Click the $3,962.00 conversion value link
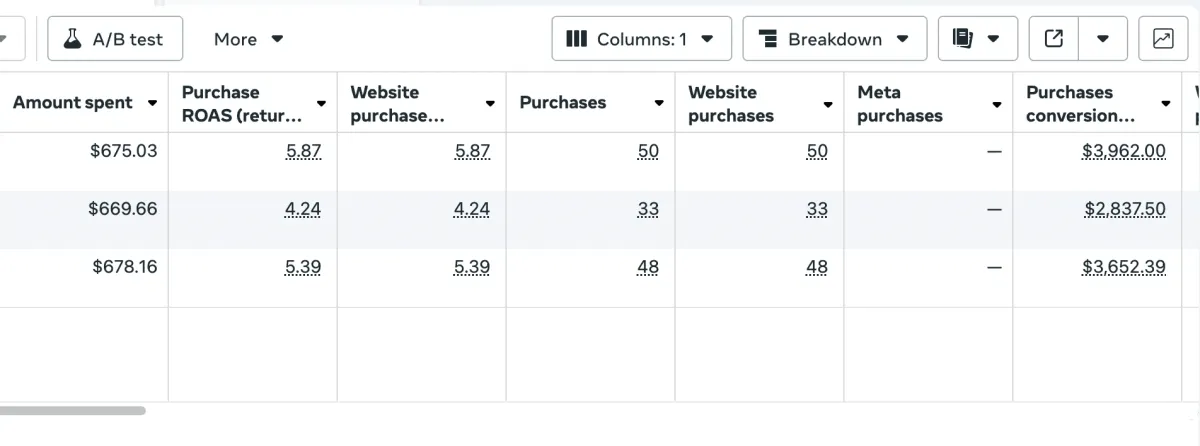Screen dimensions: 1200x446 [1123, 152]
